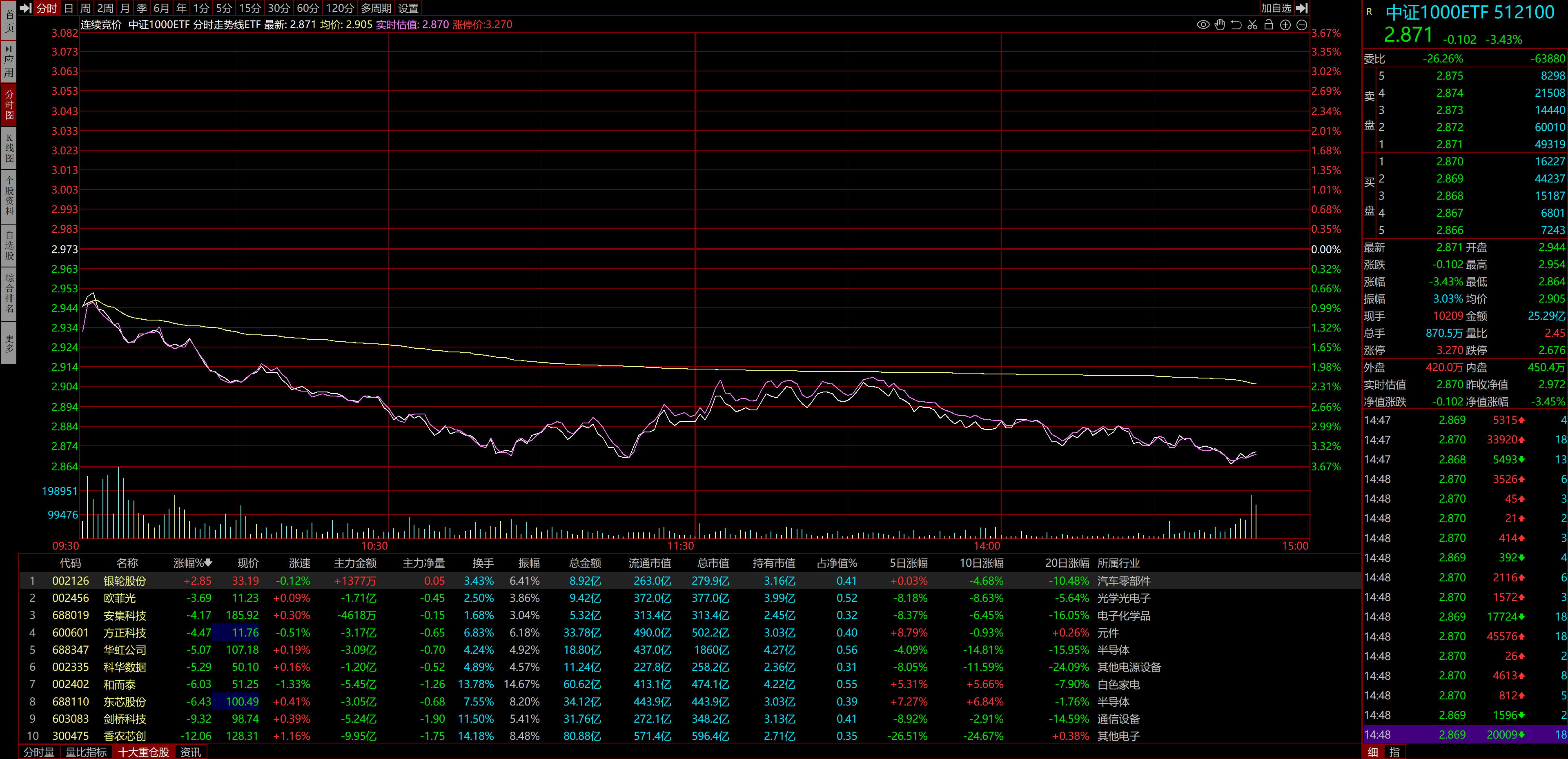The height and width of the screenshot is (759, 1568).
Task: Toggle the chart lock icon
Action: pyautogui.click(x=1269, y=25)
